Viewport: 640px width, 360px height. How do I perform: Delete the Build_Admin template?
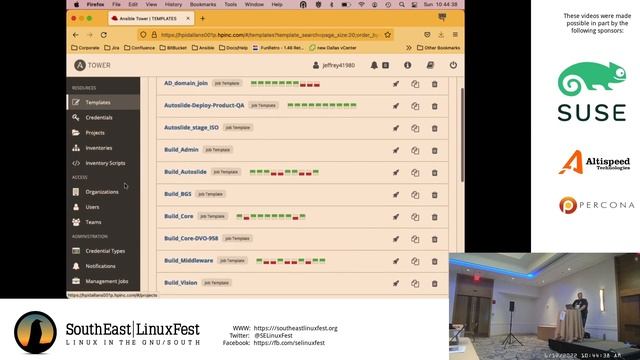coord(435,151)
